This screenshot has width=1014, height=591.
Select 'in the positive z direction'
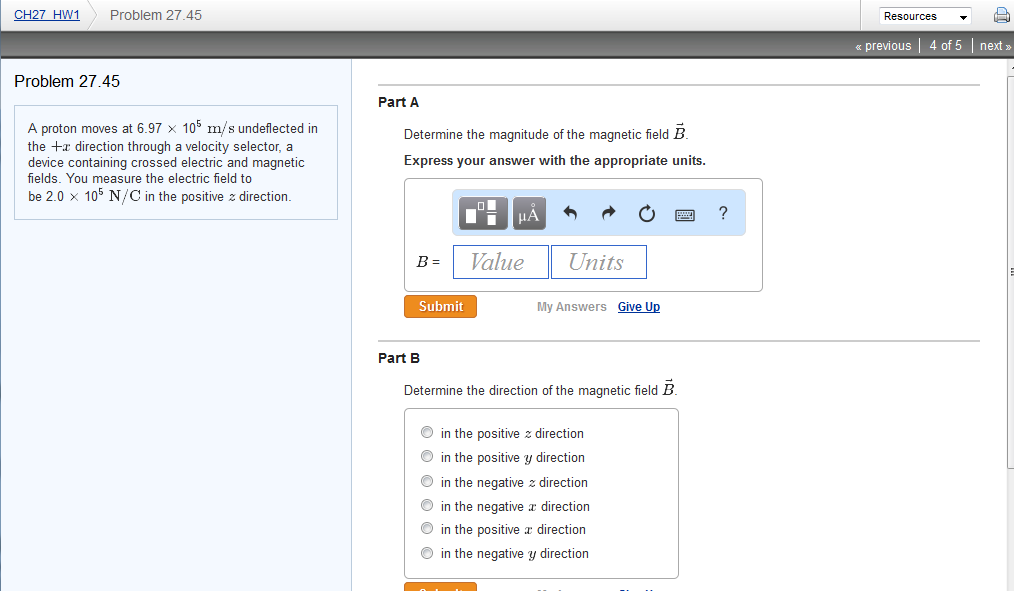click(427, 431)
